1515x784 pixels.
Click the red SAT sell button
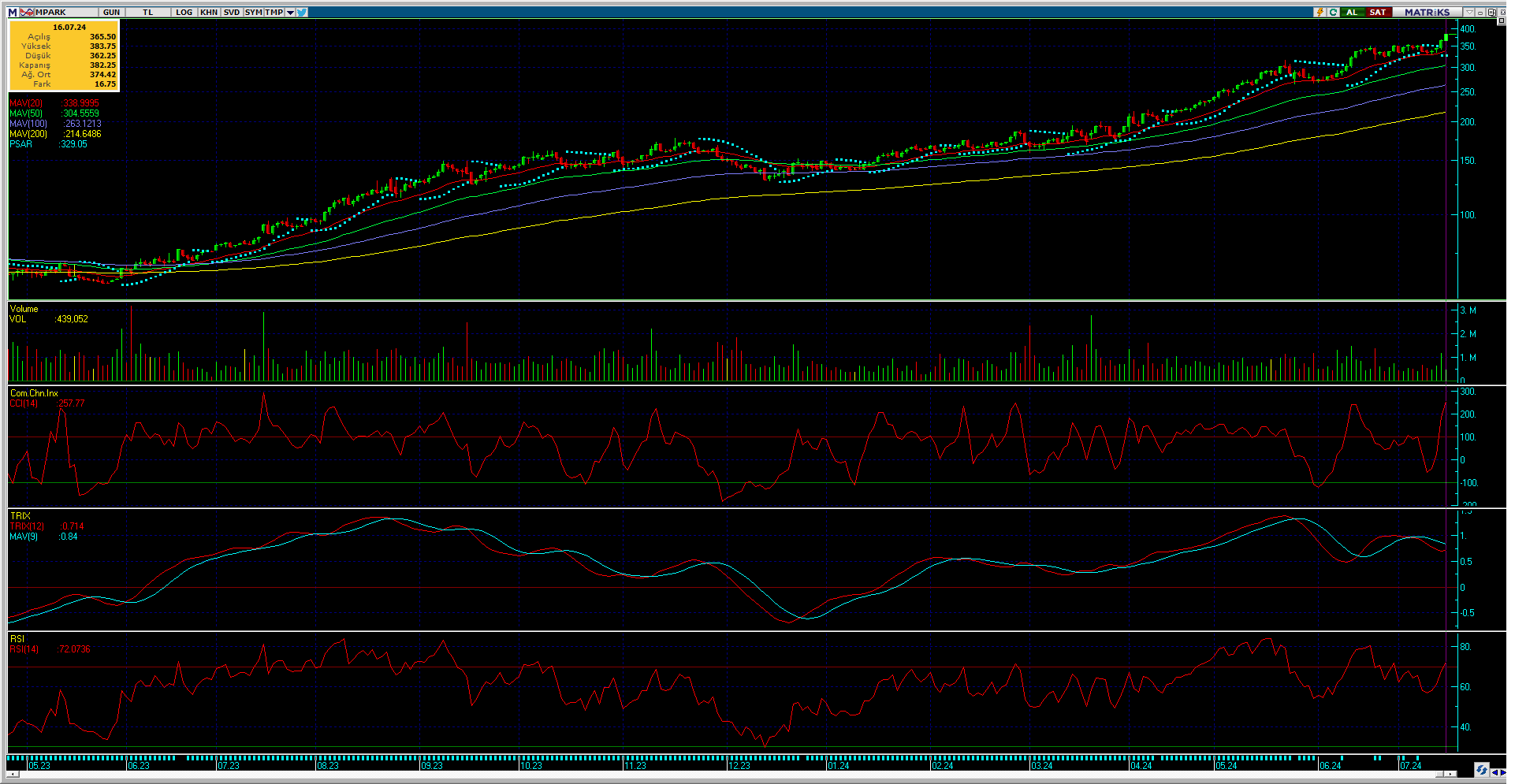(1378, 12)
